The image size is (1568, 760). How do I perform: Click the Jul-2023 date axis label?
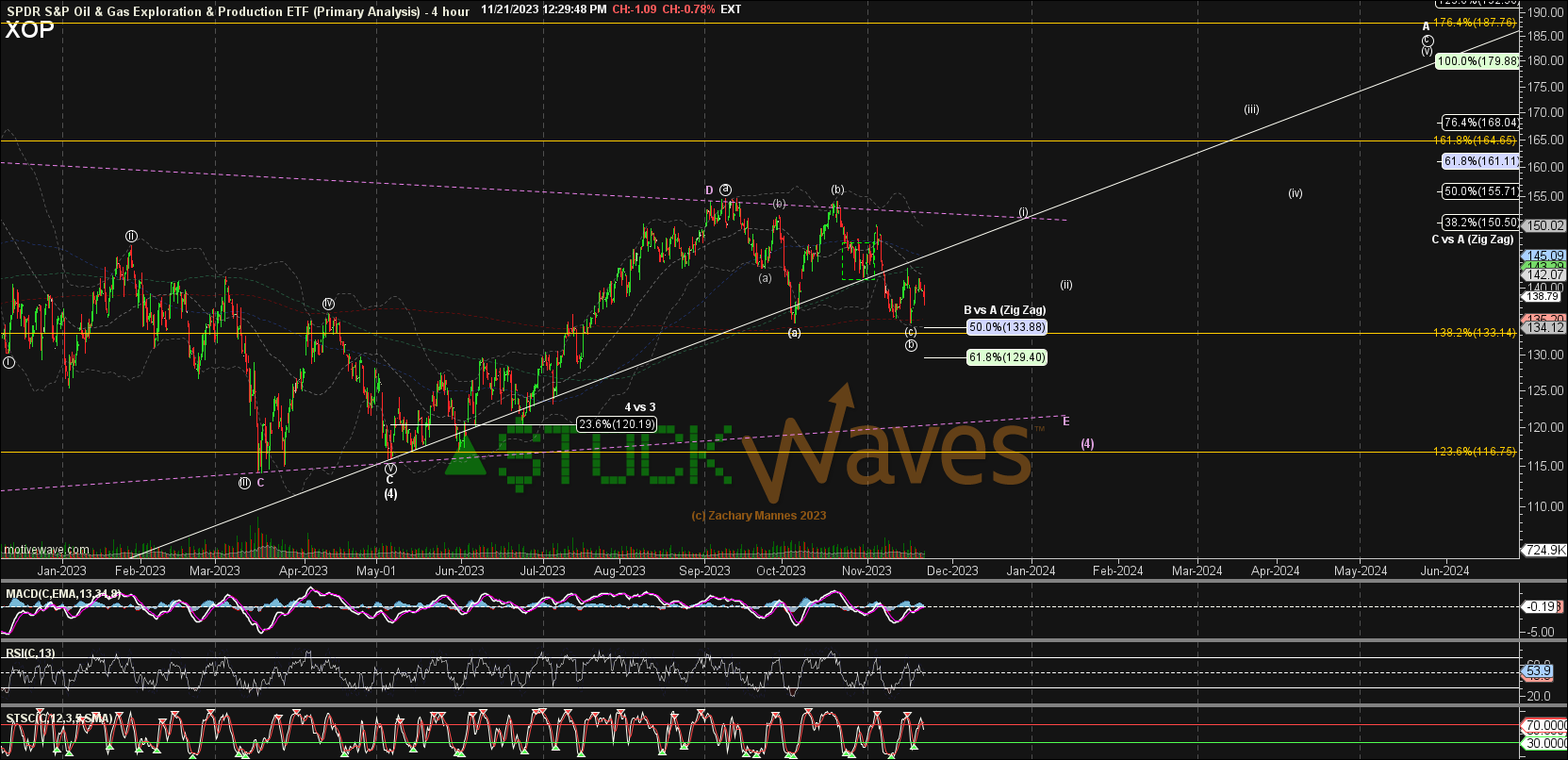point(542,570)
